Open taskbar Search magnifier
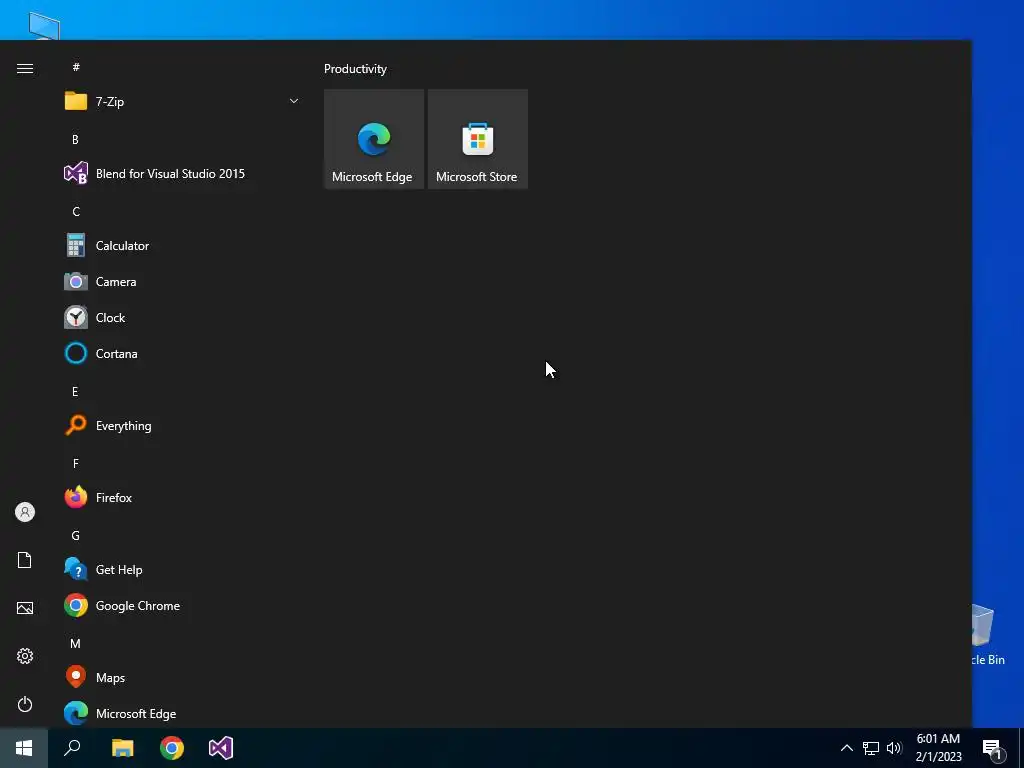The width and height of the screenshot is (1024, 768). coord(72,748)
